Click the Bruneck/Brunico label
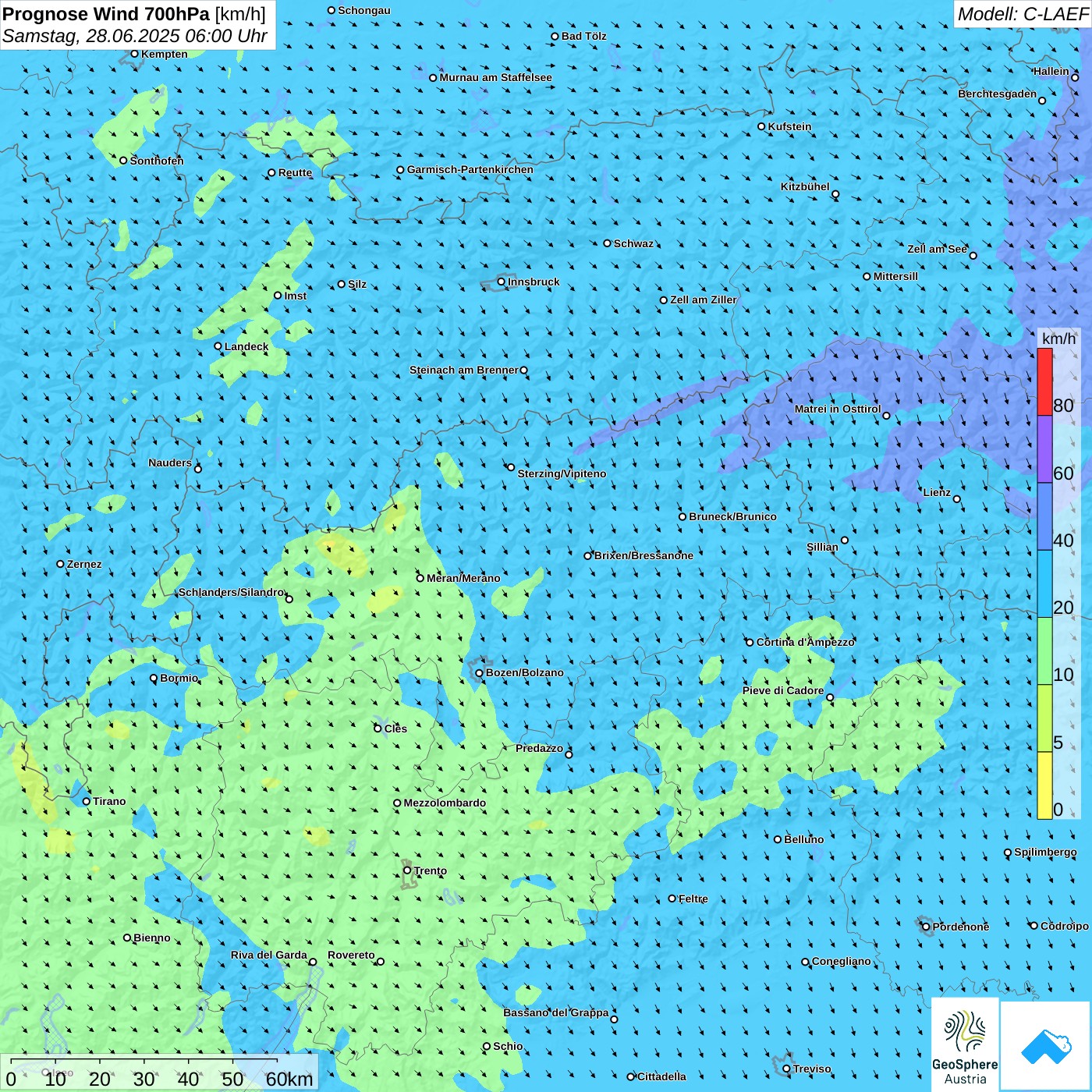 point(732,517)
